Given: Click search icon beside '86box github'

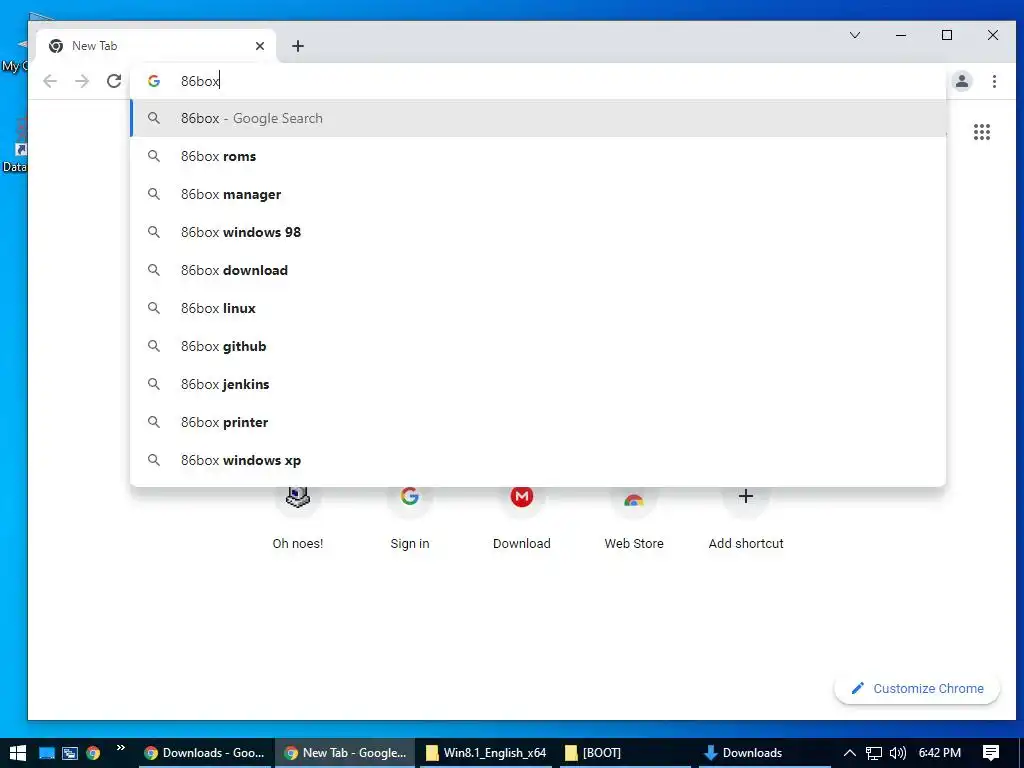Looking at the screenshot, I should click(x=153, y=346).
